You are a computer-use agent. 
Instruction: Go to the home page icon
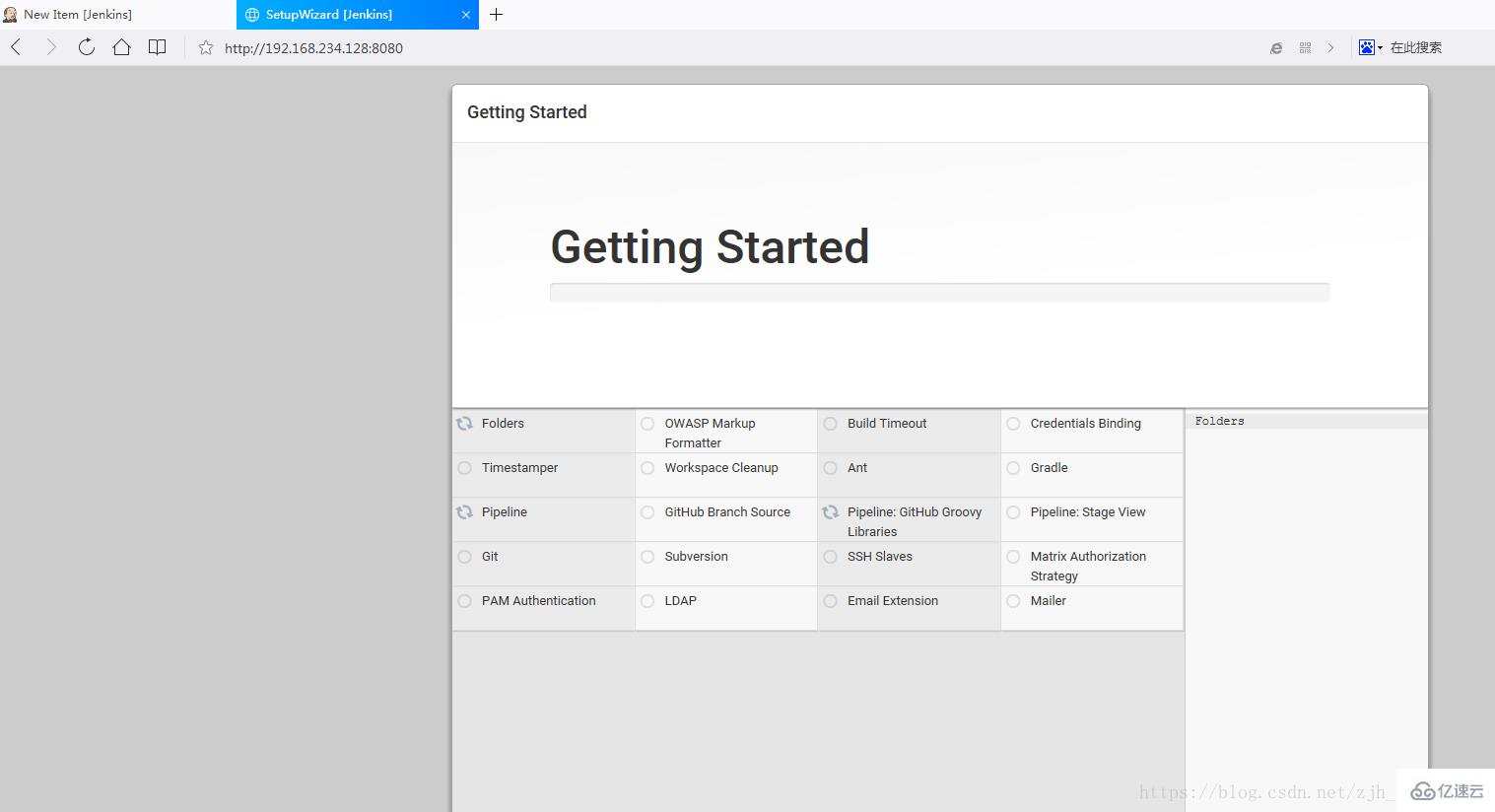pos(121,47)
